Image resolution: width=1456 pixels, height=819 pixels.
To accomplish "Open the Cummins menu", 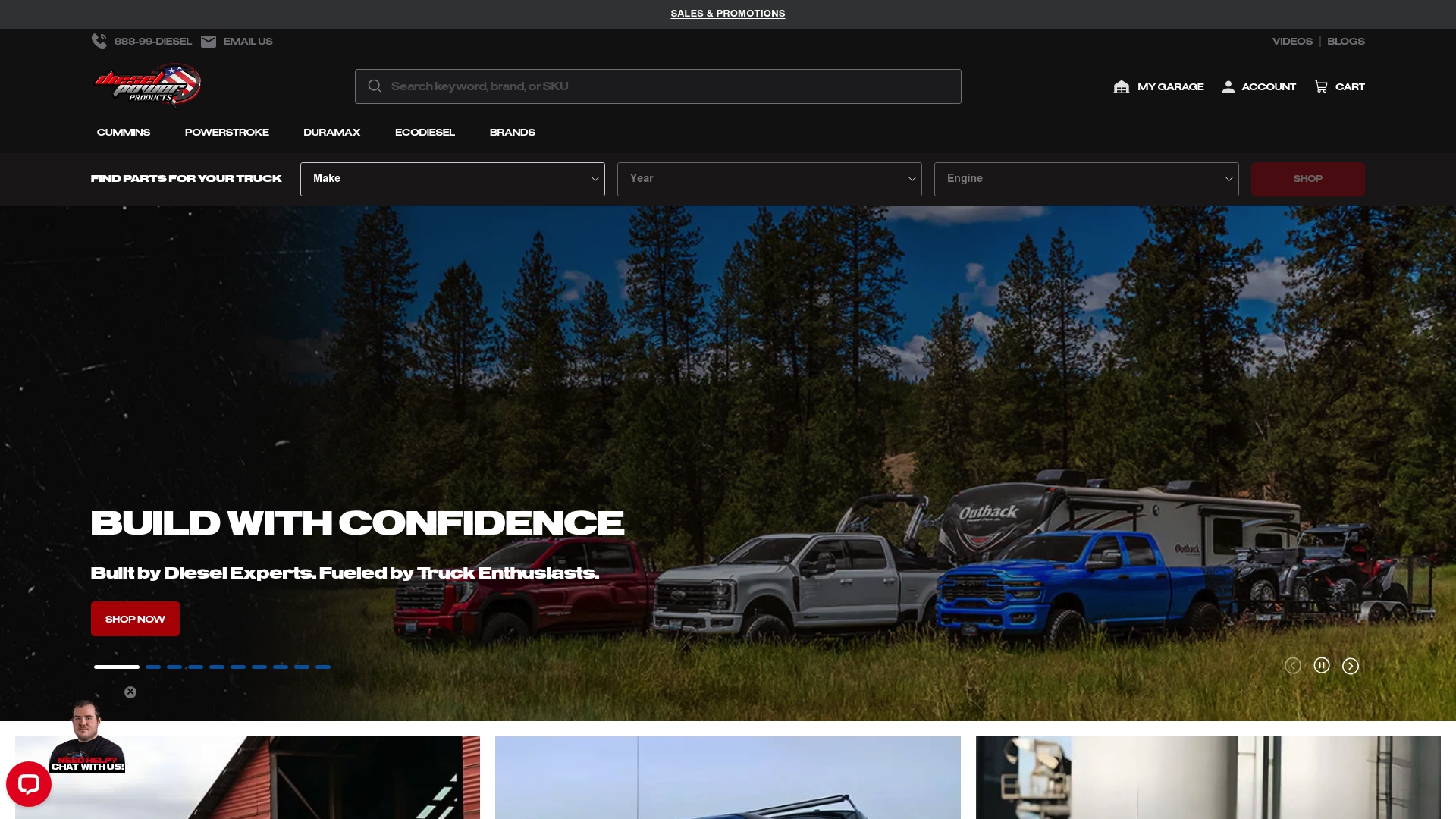I will (124, 132).
